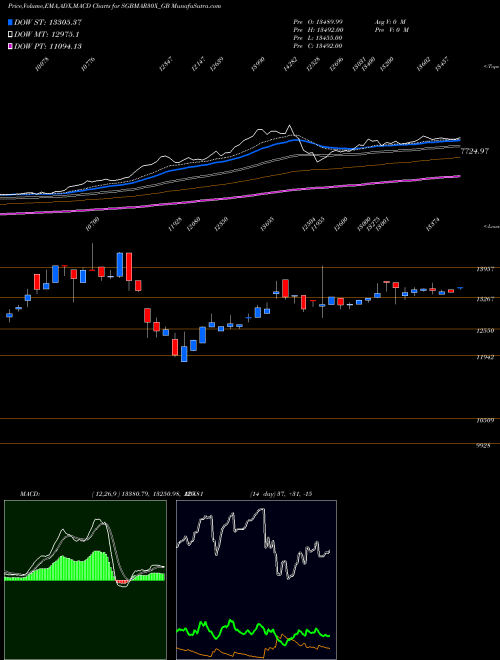Click the lowest blue candlestick near 11942
This screenshot has width=500, height=660.
184,354
